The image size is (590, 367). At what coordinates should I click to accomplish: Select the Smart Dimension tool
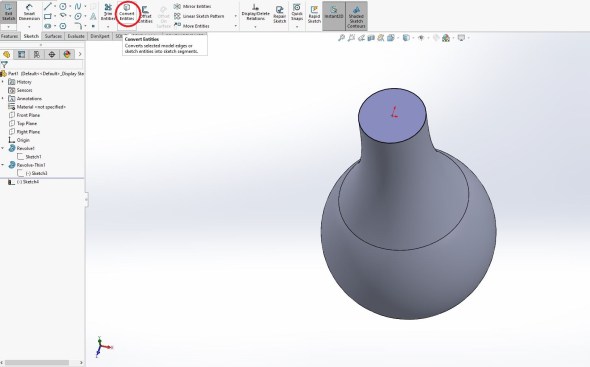29,12
